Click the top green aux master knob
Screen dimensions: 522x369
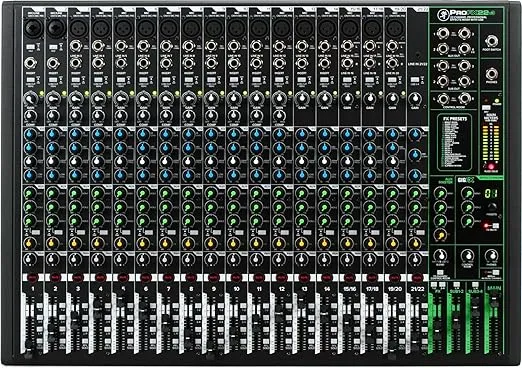point(441,193)
